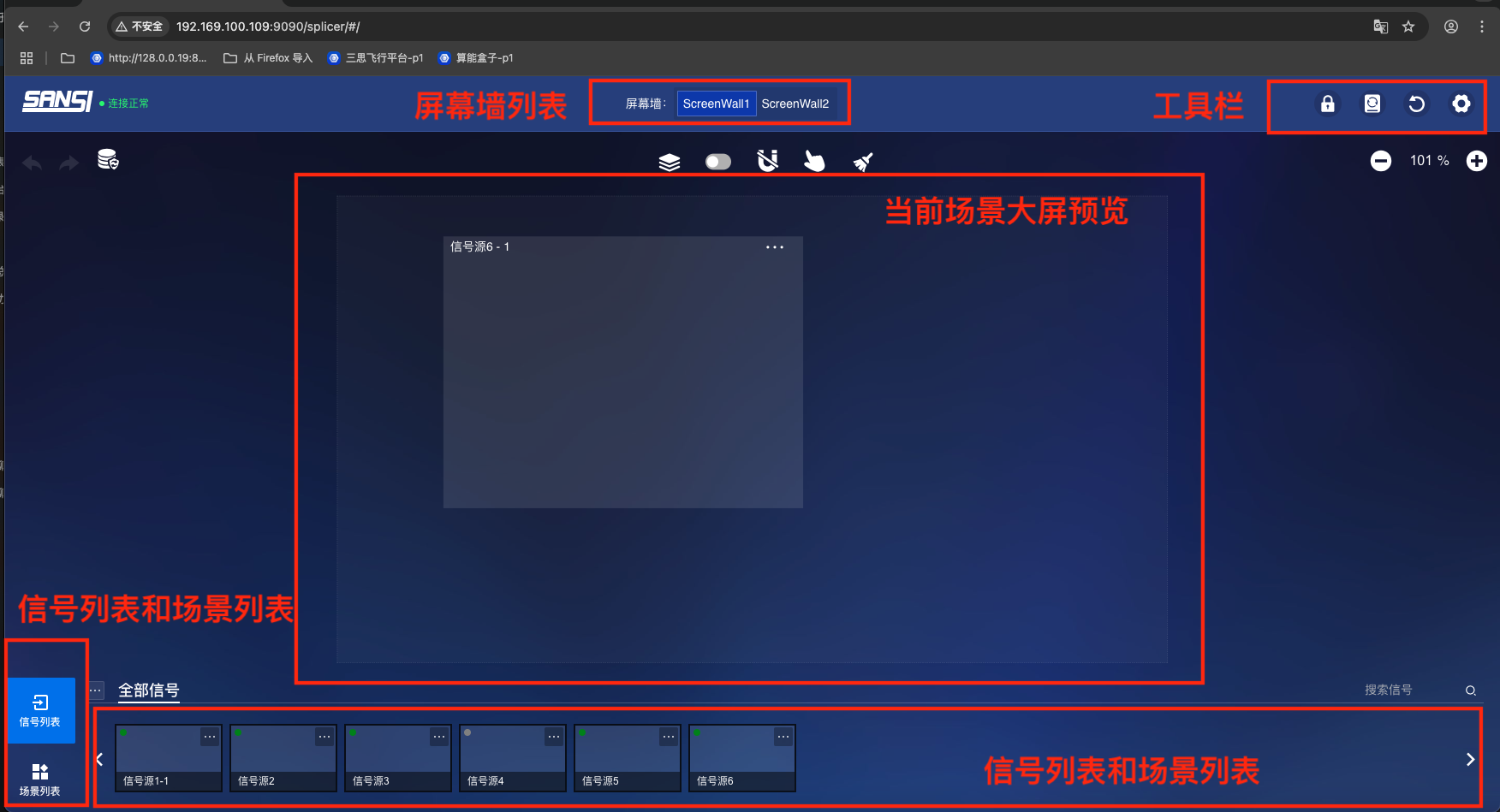Click the magnifier icon beside 搜索信号

[x=1471, y=690]
